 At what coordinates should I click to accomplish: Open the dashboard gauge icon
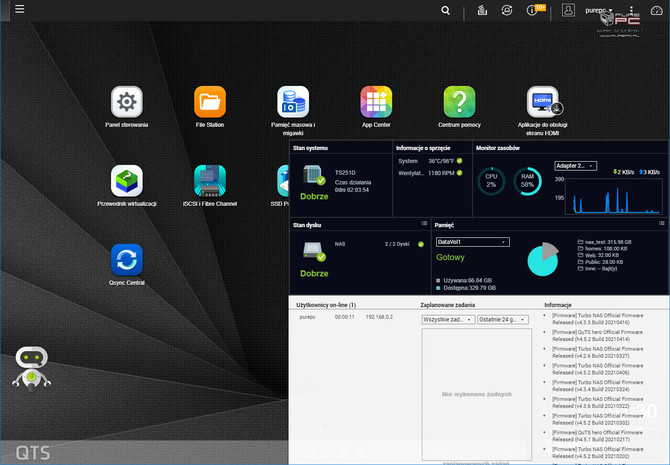click(656, 10)
